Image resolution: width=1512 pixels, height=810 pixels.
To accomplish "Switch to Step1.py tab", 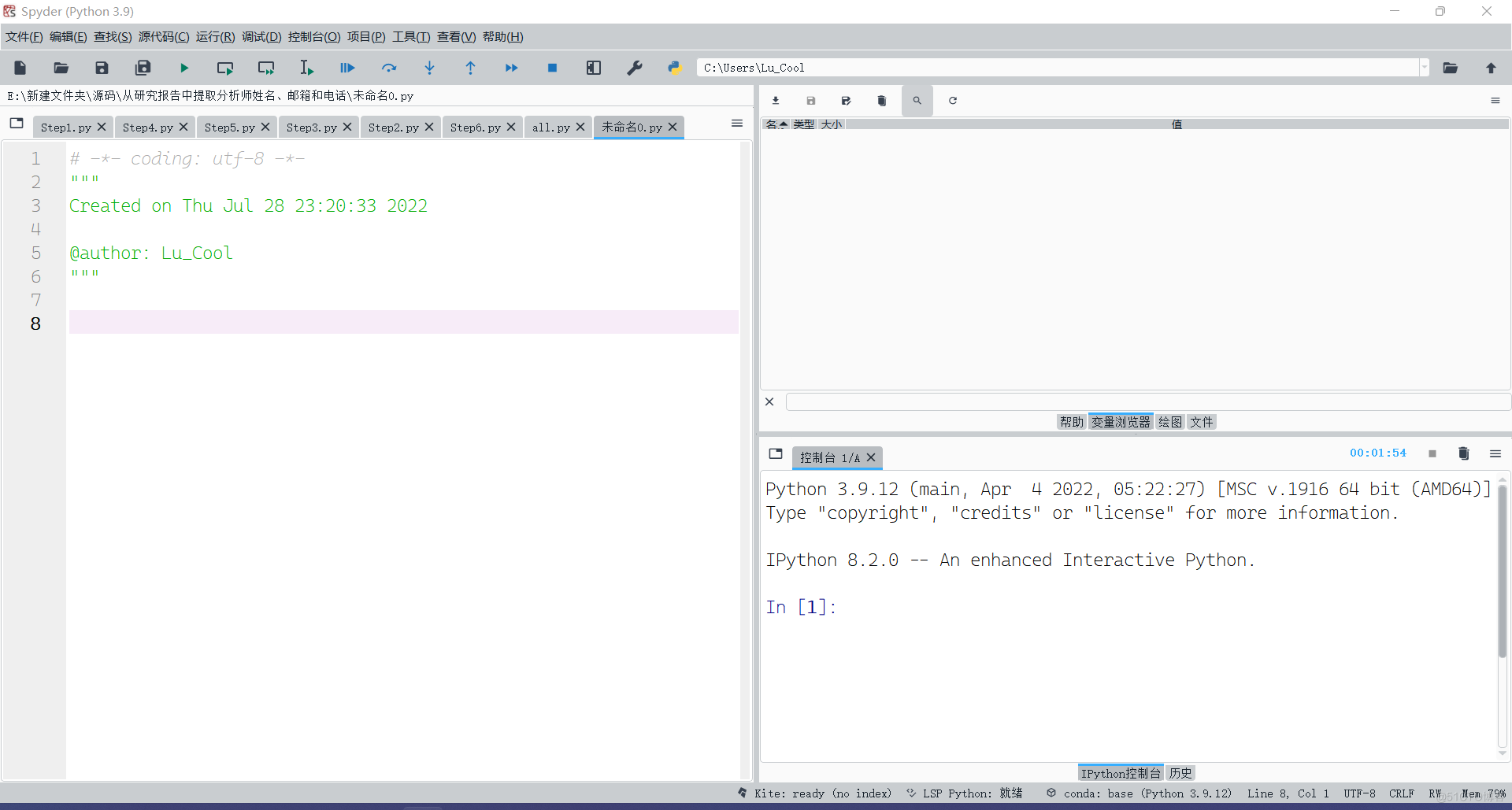I will 66,128.
